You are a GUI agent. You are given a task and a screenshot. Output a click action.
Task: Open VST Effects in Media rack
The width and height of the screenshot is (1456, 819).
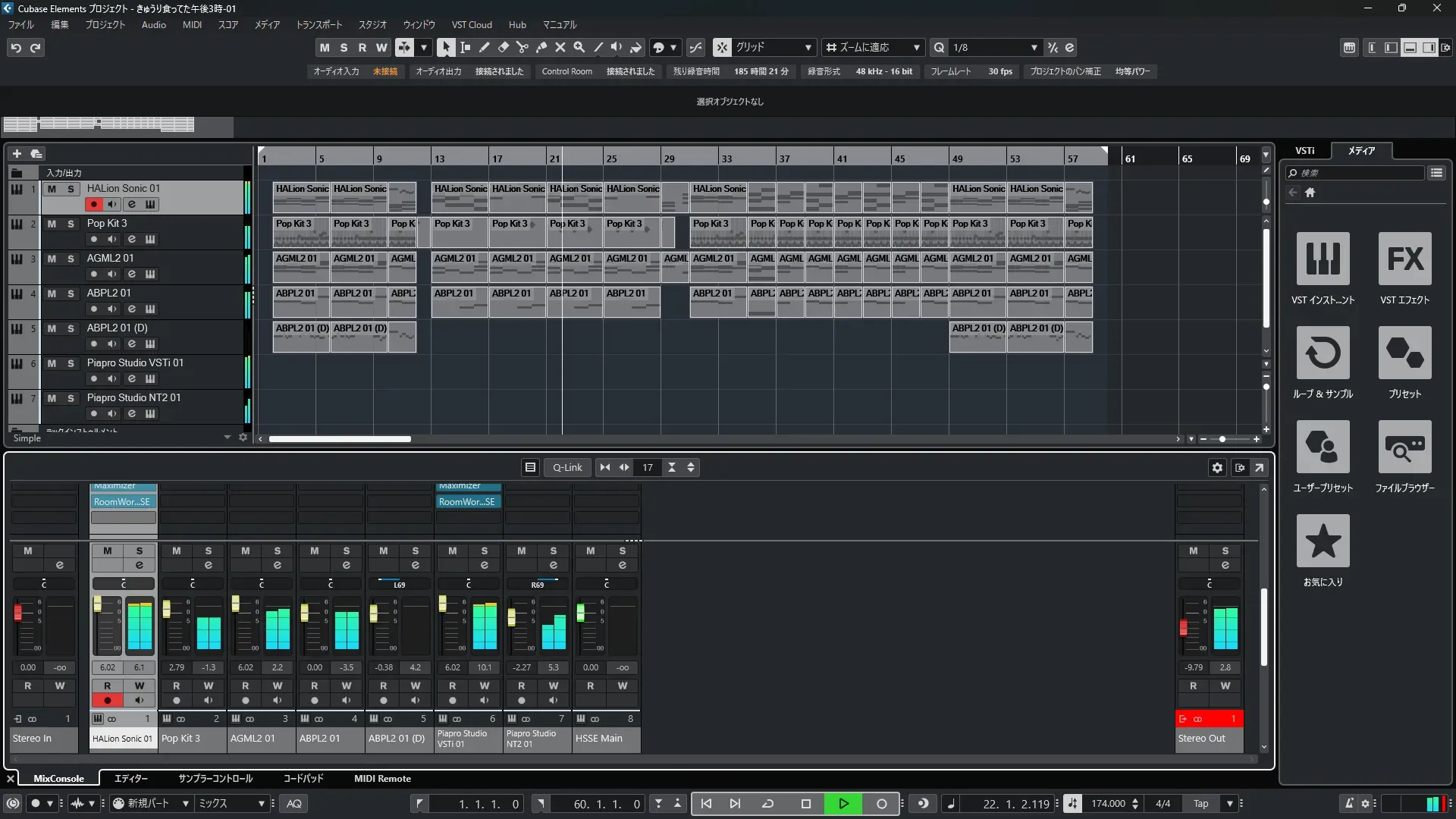pyautogui.click(x=1404, y=259)
